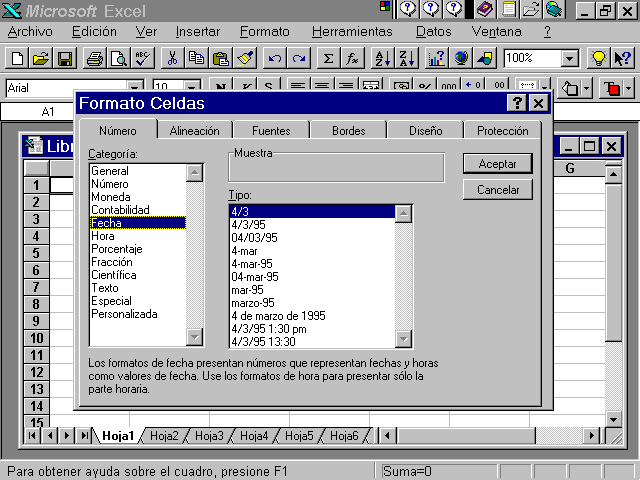
Task: Save the workbook using the floppy icon
Action: [64, 58]
